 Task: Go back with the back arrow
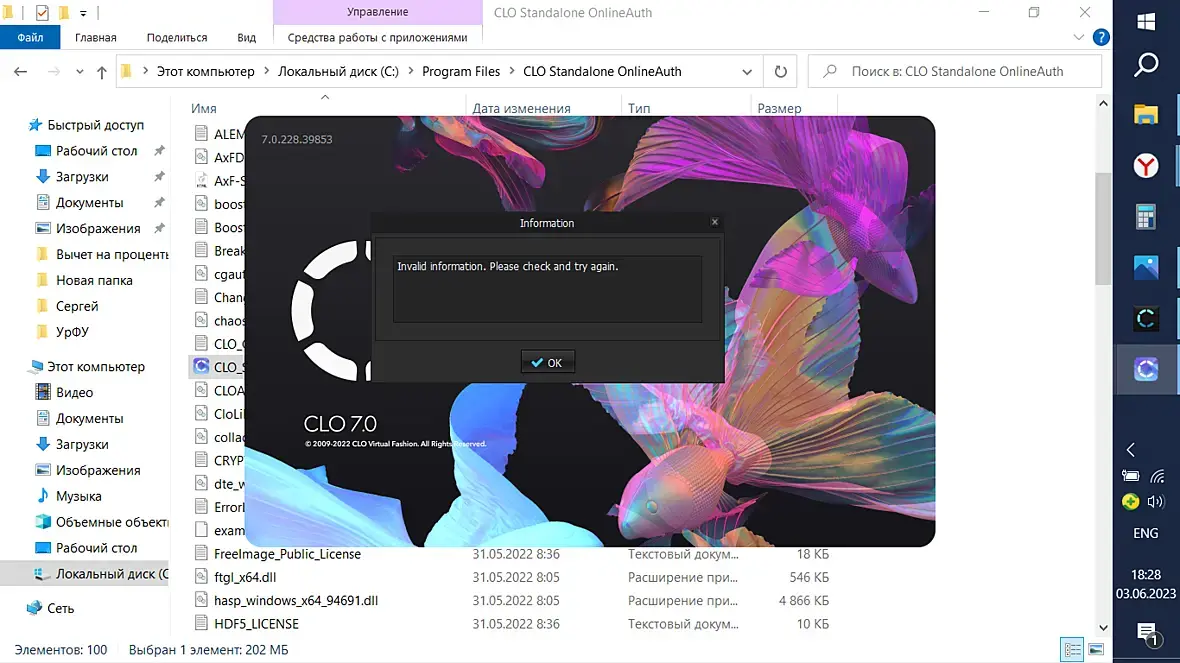20,71
